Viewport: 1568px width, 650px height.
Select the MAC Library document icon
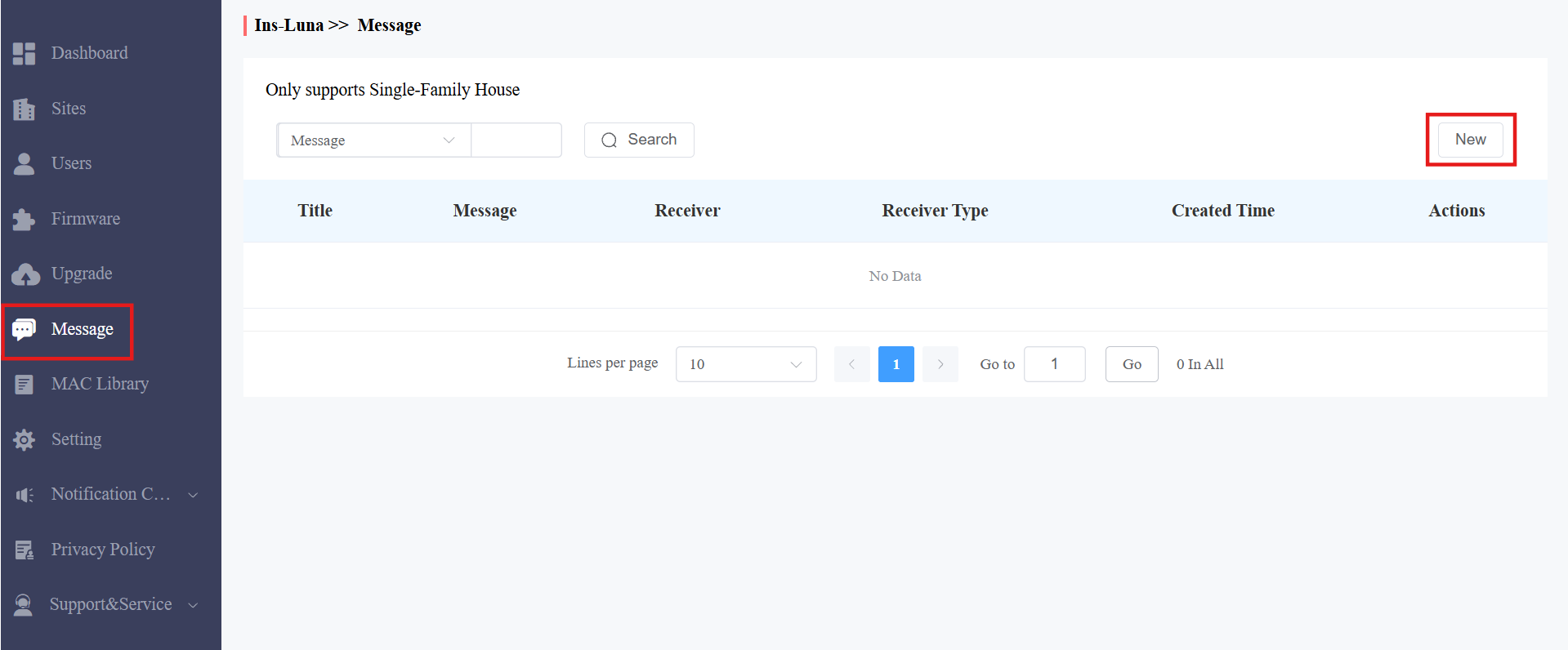(x=25, y=385)
